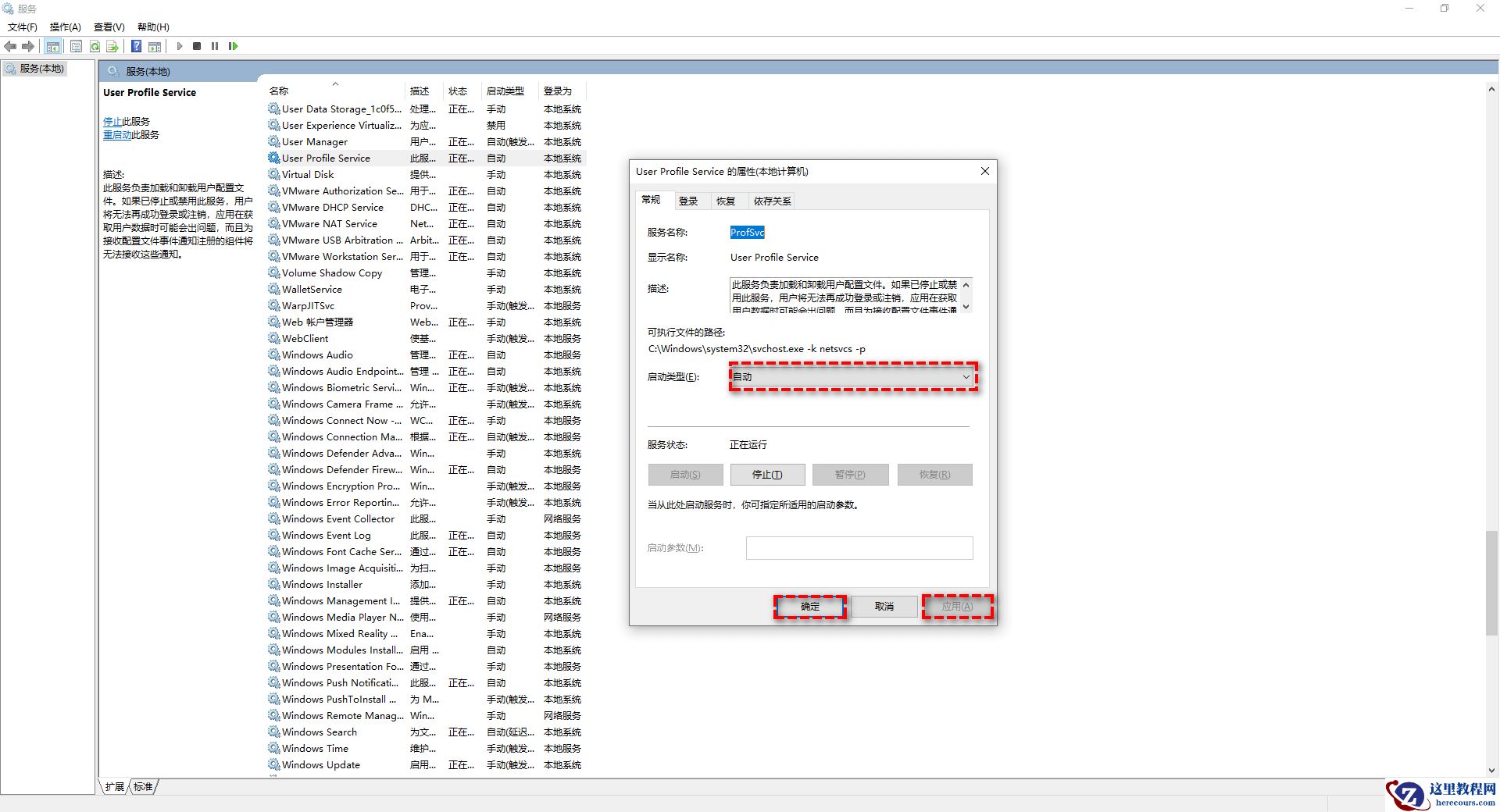Select the Web 帐户管理器 service row
The image size is (1500, 812).
point(426,322)
